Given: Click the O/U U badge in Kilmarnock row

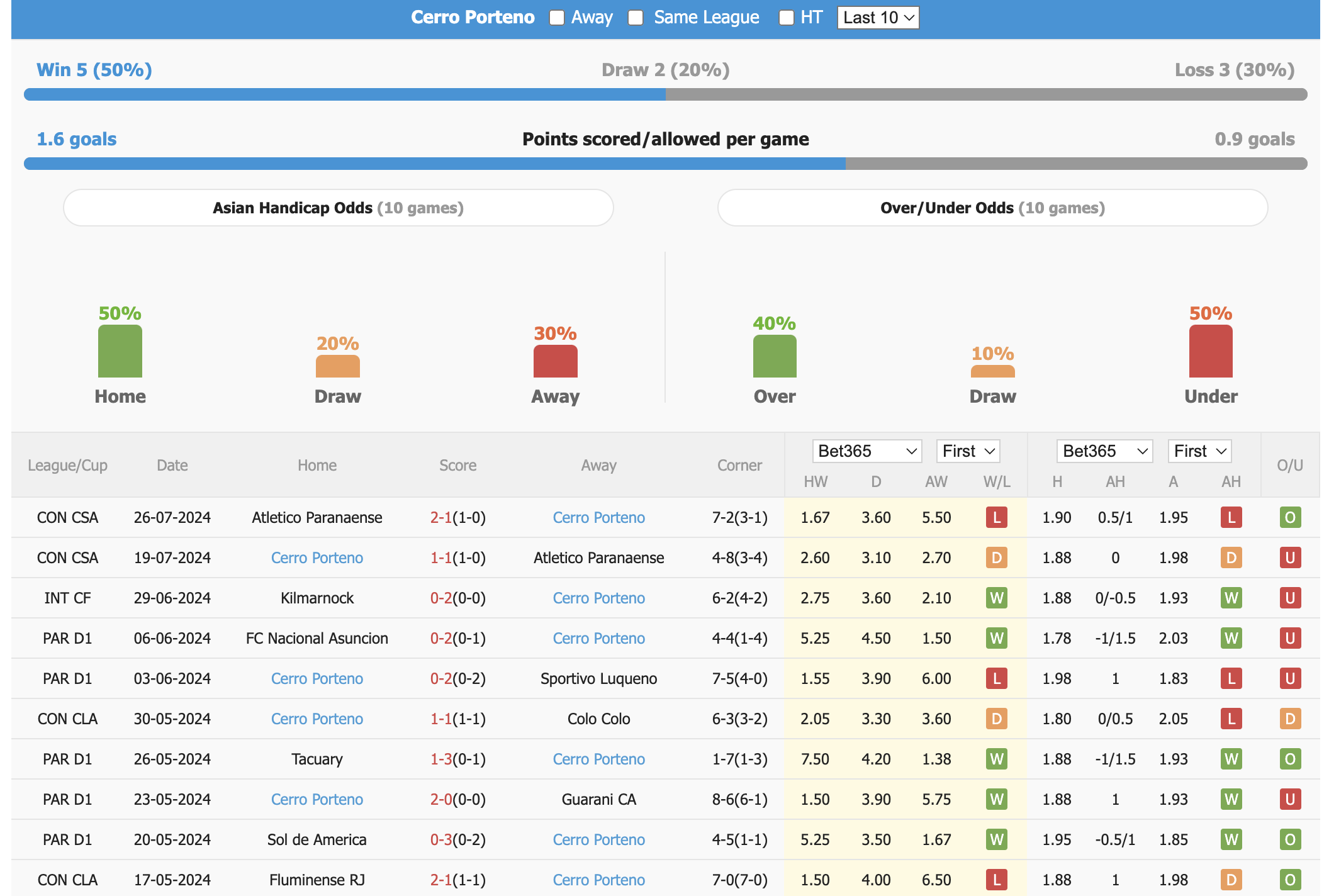Looking at the screenshot, I should coord(1290,598).
